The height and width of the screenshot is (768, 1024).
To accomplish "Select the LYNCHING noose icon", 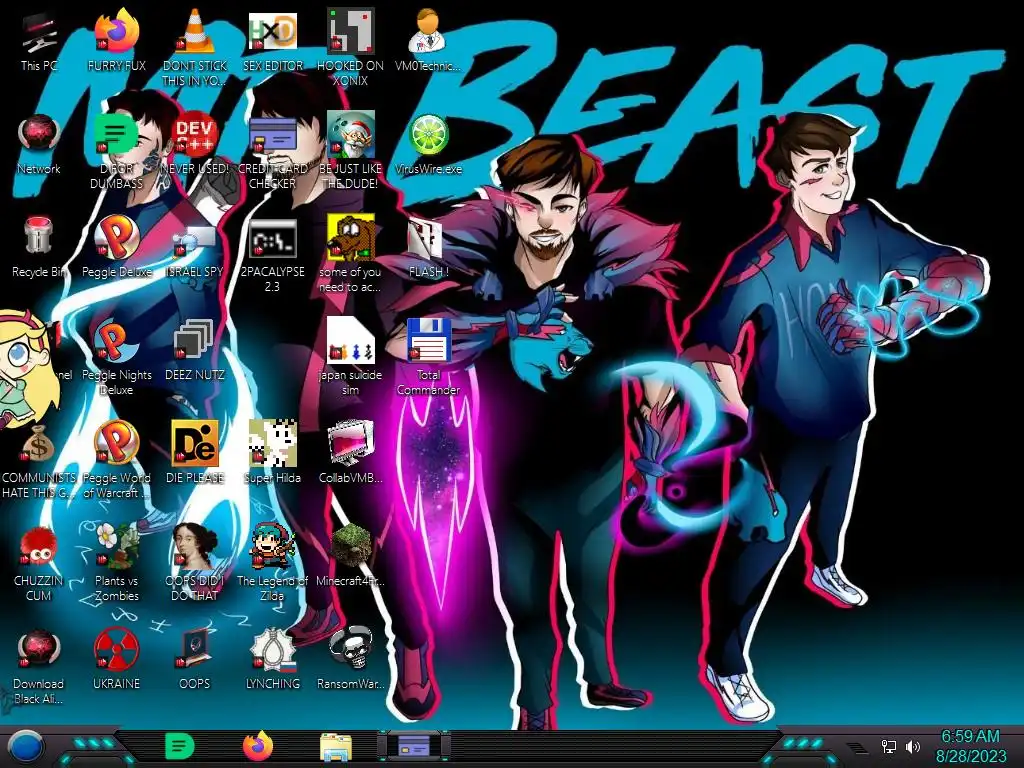I will coord(272,649).
